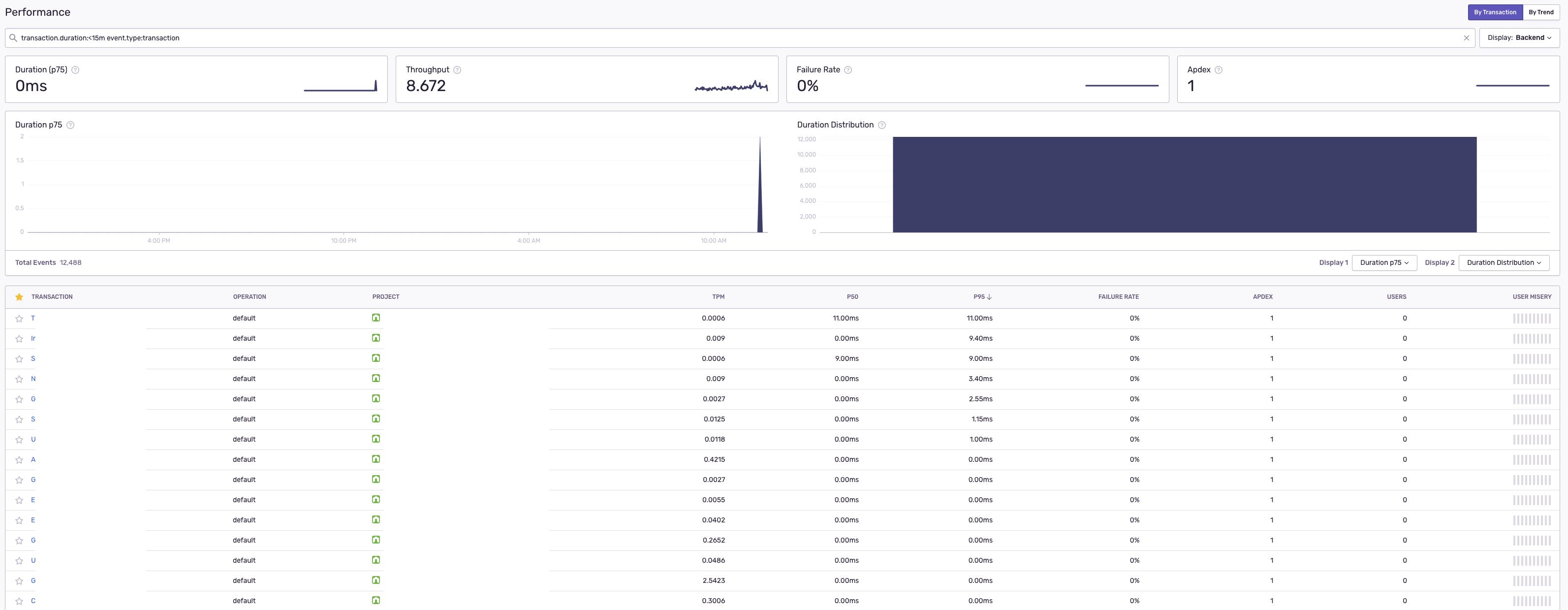The image size is (1568, 610).
Task: Open help icon next to Duration Distribution title
Action: coord(882,125)
